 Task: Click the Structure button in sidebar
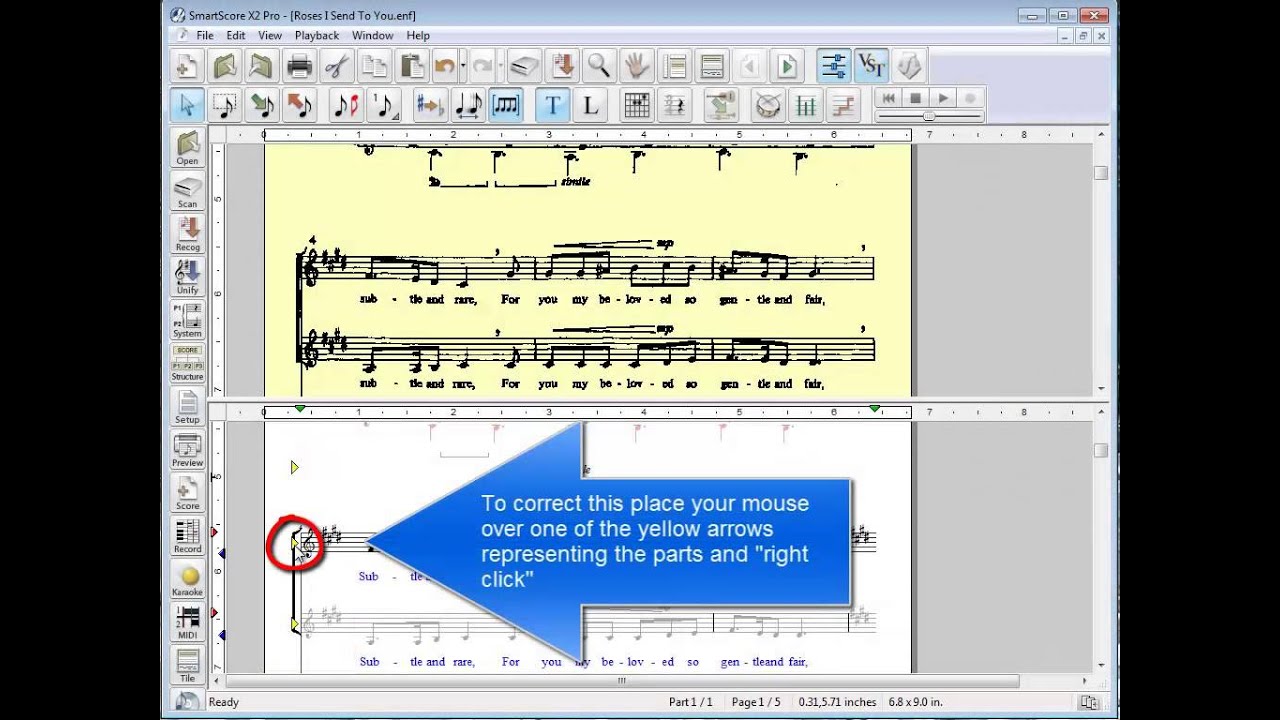tap(187, 362)
